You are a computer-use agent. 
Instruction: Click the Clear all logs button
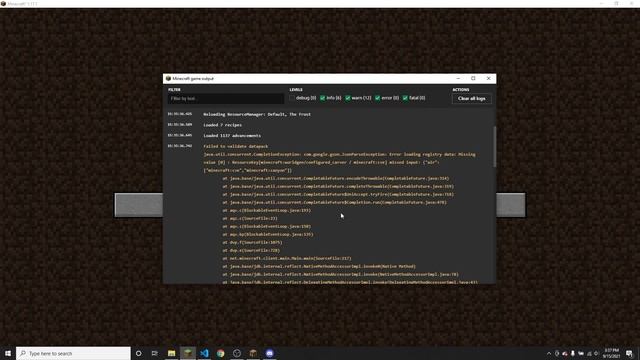pyautogui.click(x=471, y=99)
